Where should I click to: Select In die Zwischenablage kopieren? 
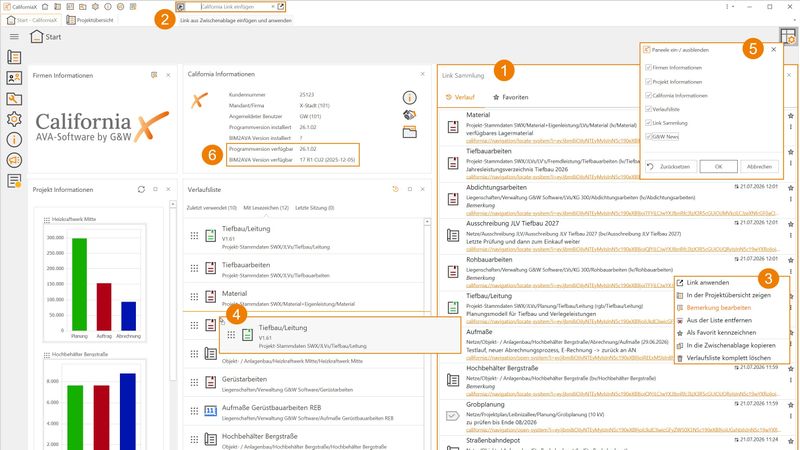click(x=732, y=345)
